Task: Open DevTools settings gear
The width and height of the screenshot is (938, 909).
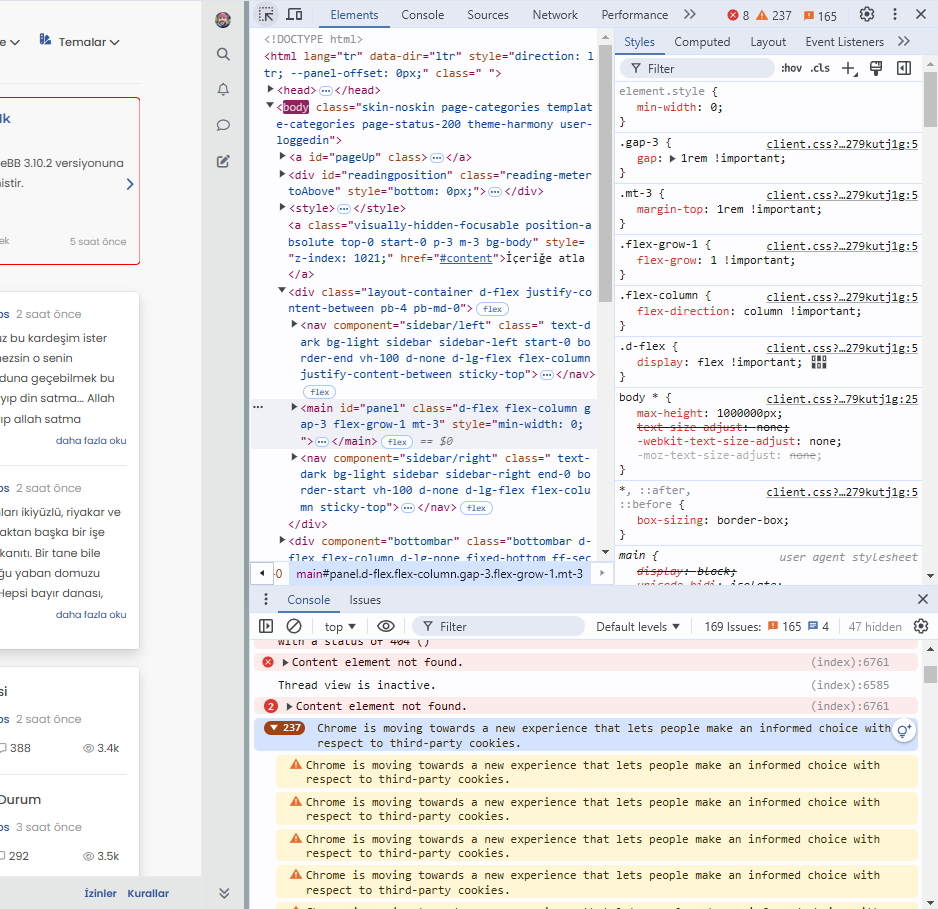Action: (867, 14)
